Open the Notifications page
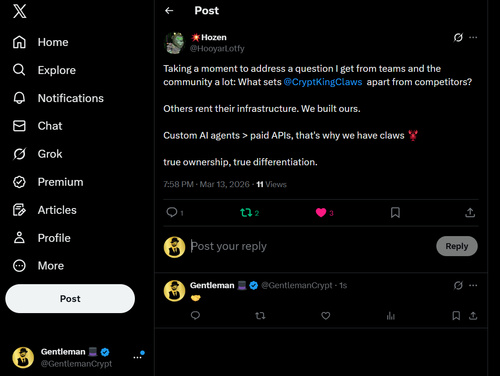The height and width of the screenshot is (376, 500). tap(58, 98)
